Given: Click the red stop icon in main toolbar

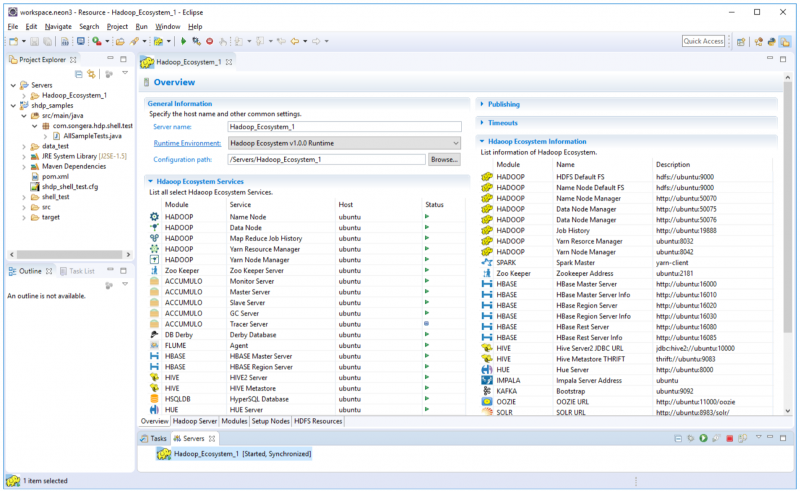Looking at the screenshot, I should click(209, 41).
